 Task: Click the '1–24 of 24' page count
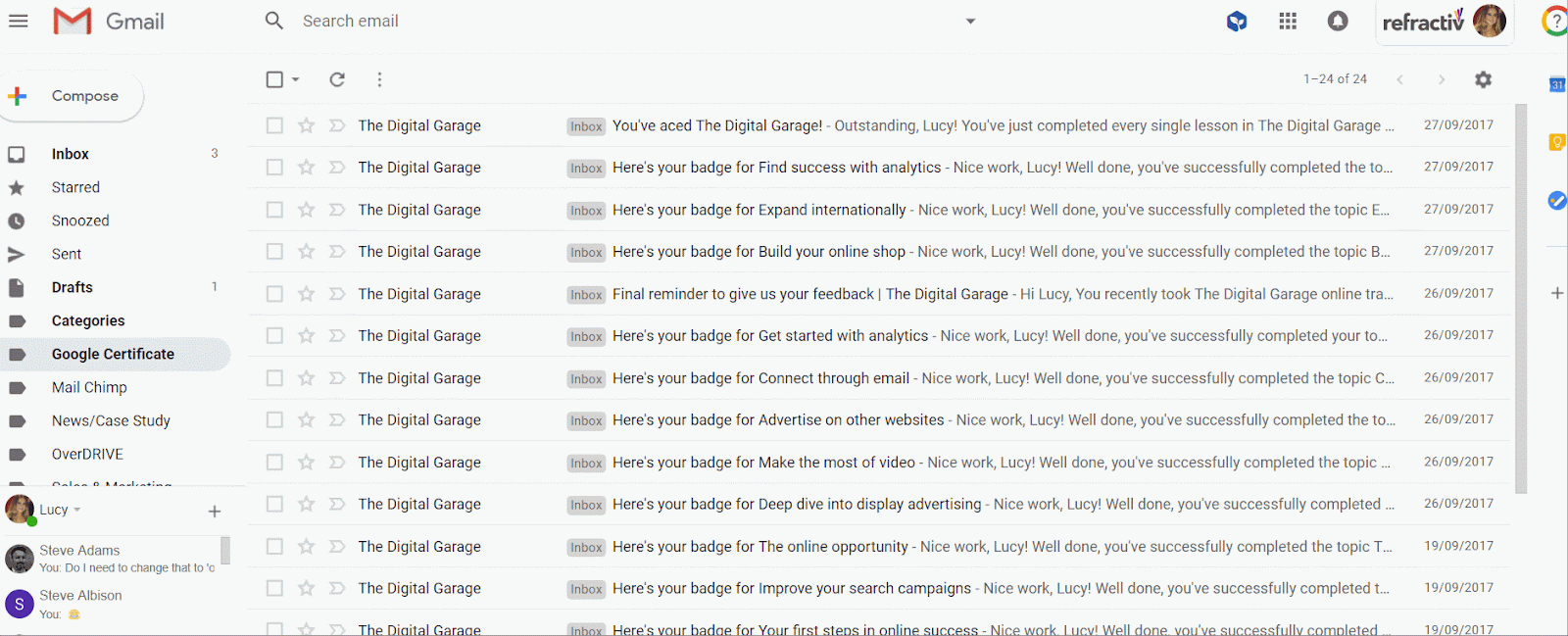1335,79
